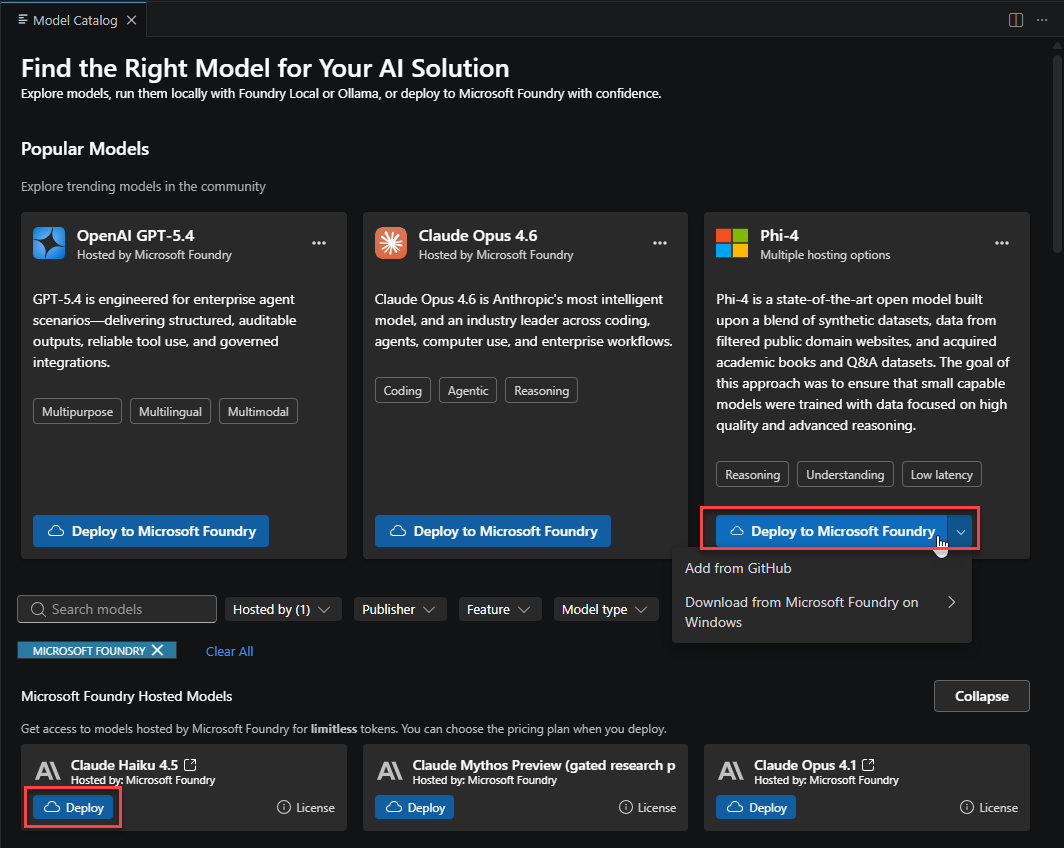This screenshot has width=1064, height=848.
Task: Open Claude Opus 4.6 card options menu
Action: click(x=660, y=243)
